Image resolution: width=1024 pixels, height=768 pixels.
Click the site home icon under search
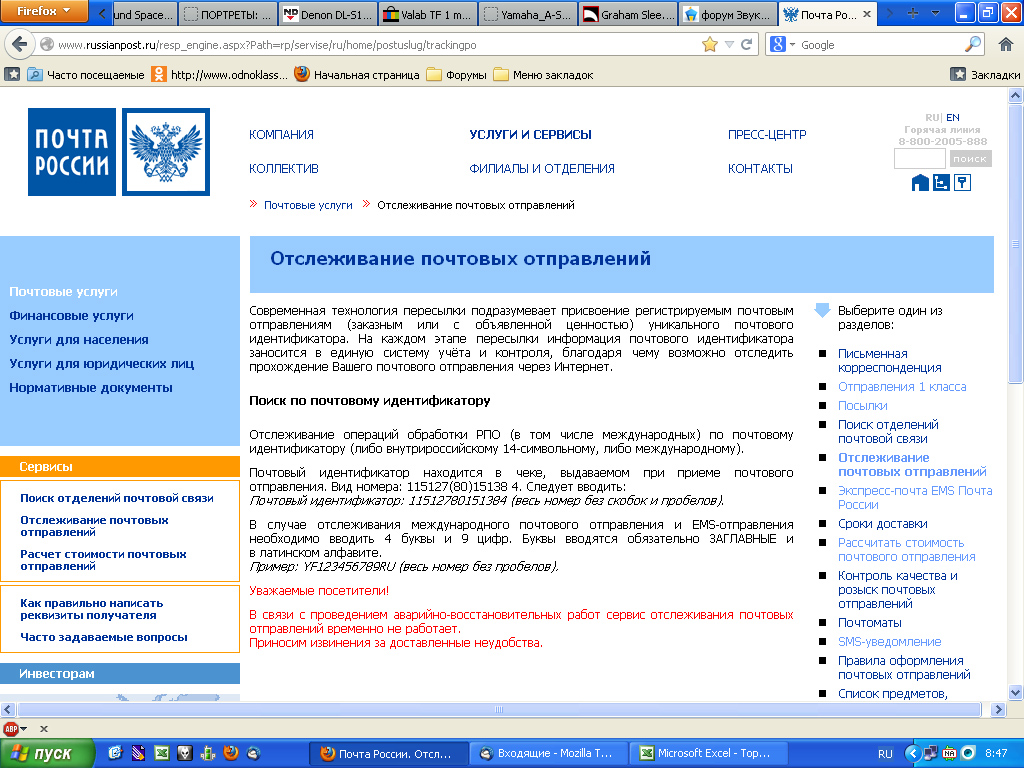coord(920,182)
